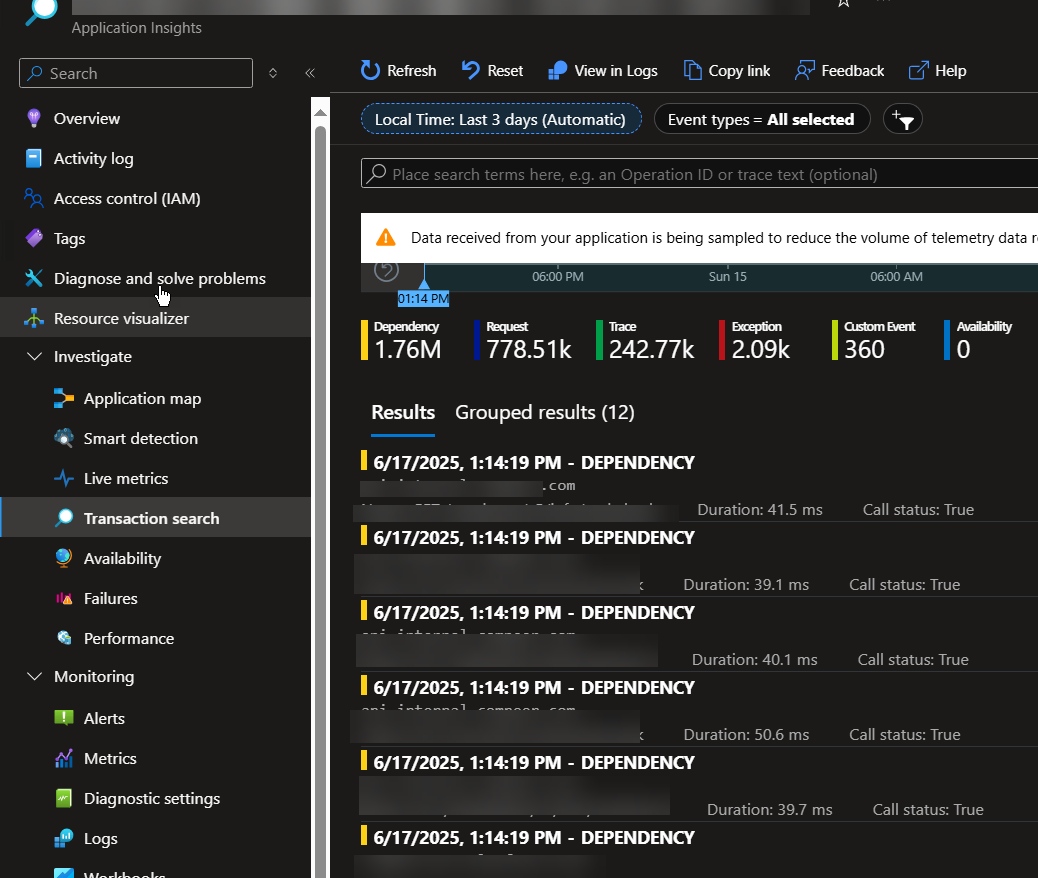Open dependency result with Duration 50.6 ms
1038x878 pixels.
click(699, 709)
